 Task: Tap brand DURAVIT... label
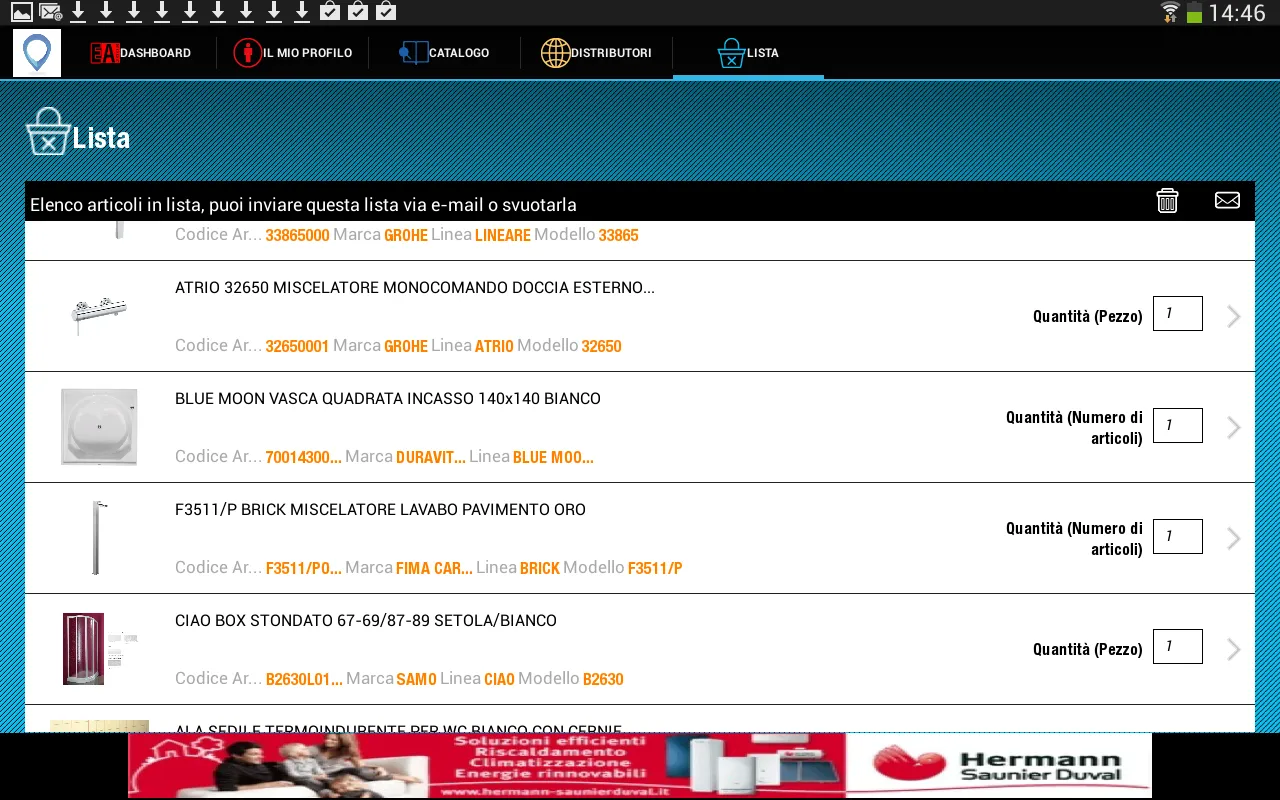click(431, 458)
